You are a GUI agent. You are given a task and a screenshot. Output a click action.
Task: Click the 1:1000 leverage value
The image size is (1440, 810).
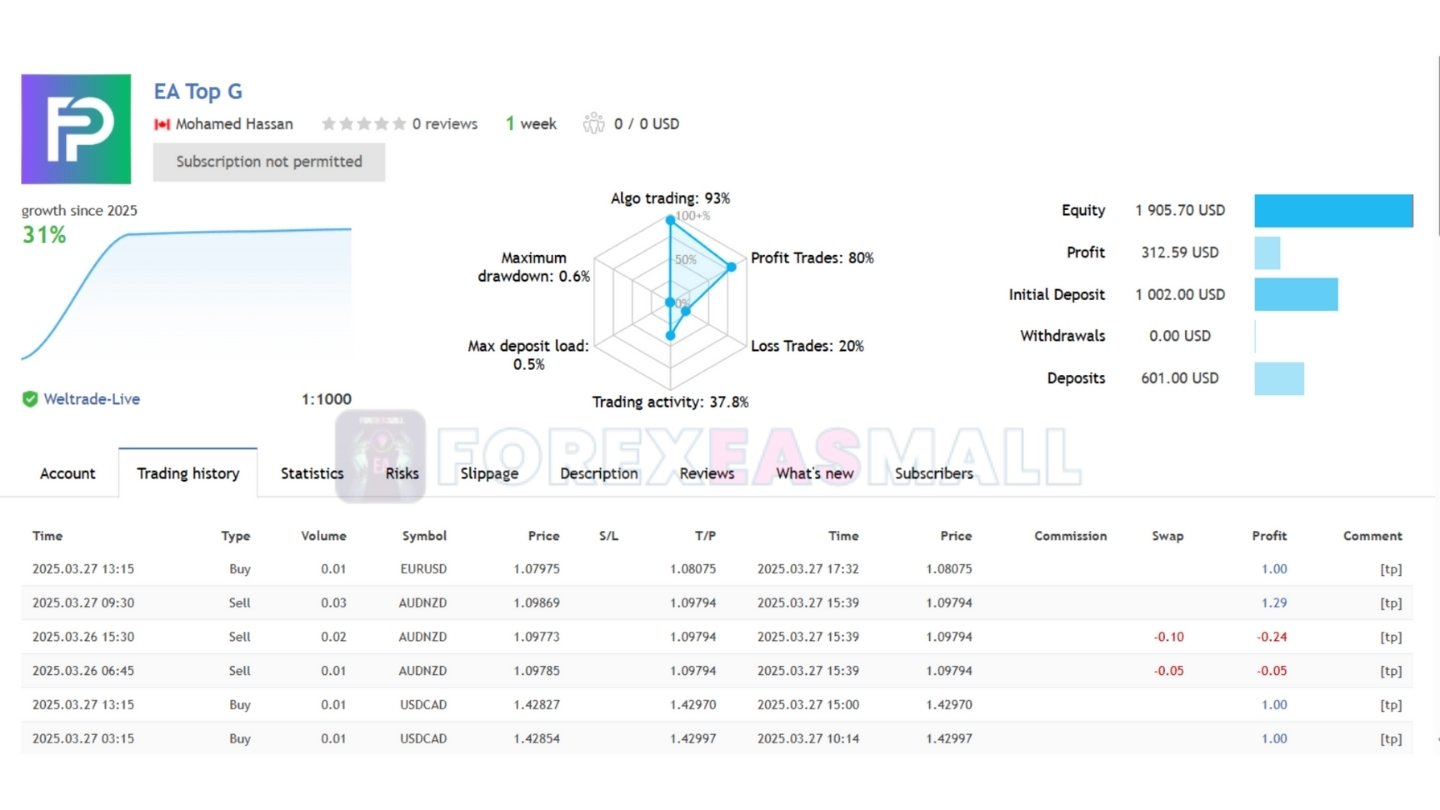326,399
